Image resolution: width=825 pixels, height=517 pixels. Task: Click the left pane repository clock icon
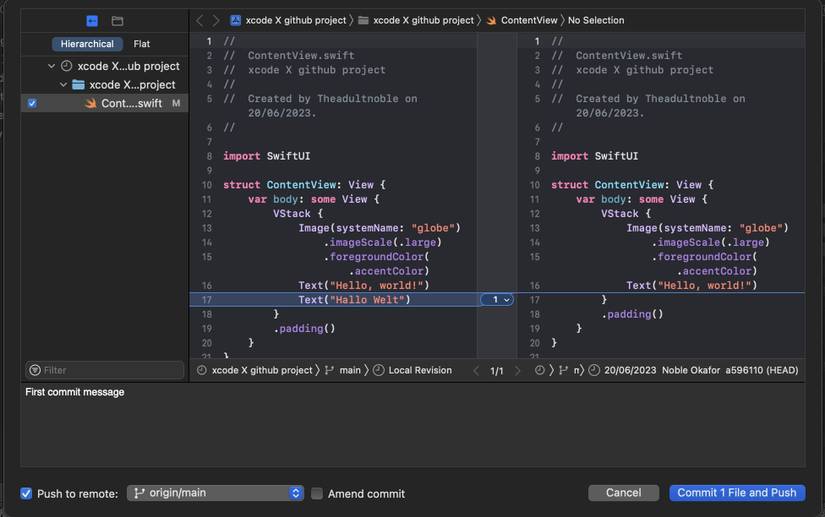click(x=202, y=370)
